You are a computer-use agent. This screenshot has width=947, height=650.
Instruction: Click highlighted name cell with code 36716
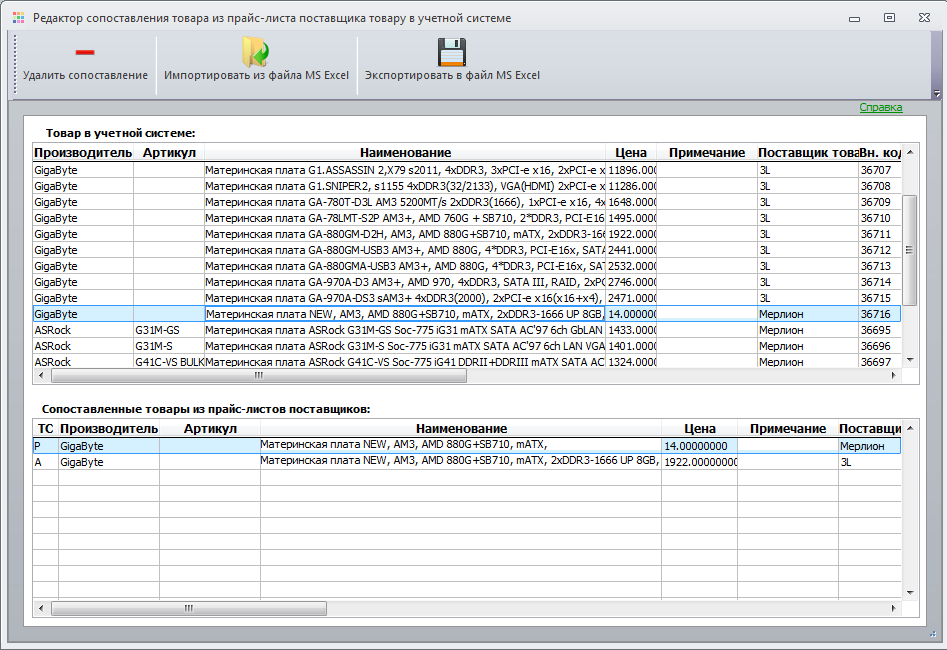(x=405, y=314)
